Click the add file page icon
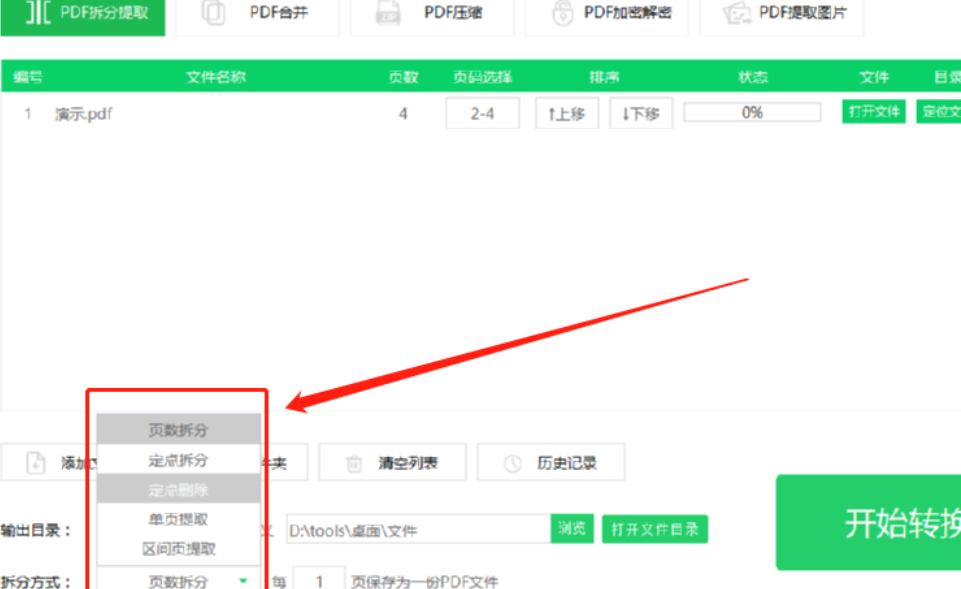This screenshot has height=589, width=961. (x=36, y=463)
